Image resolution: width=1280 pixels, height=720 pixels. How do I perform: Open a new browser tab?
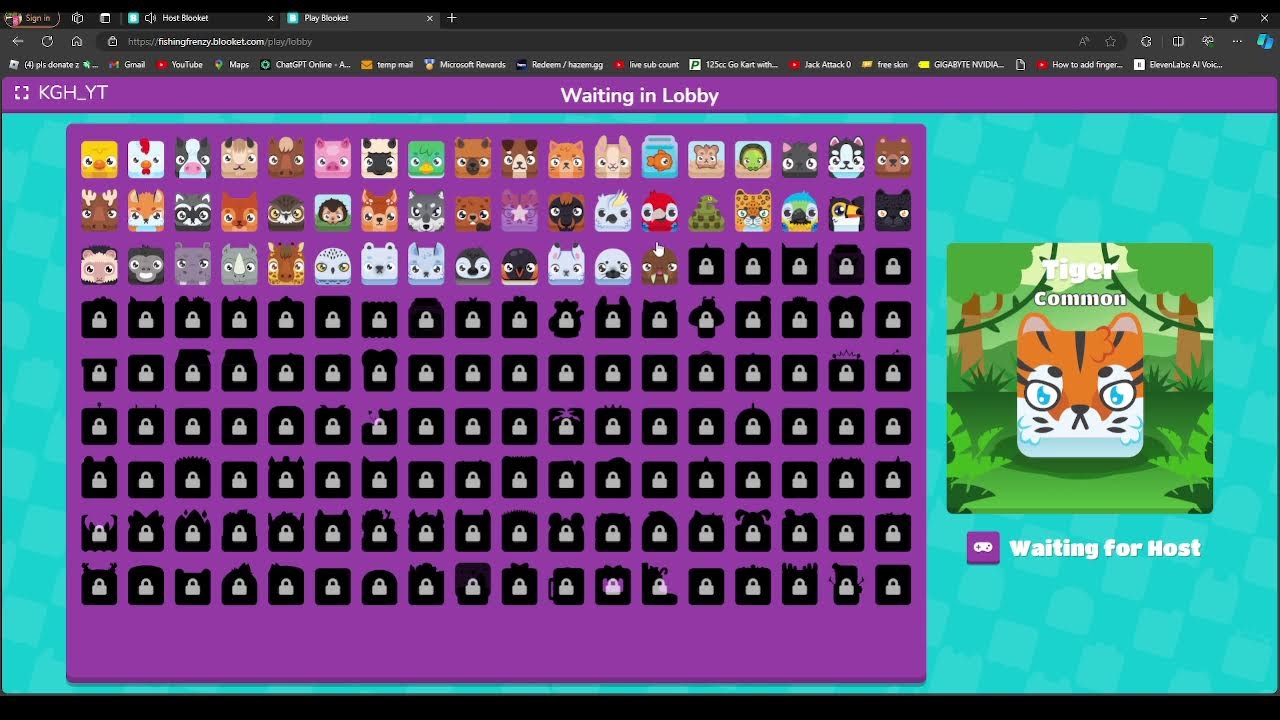452,18
